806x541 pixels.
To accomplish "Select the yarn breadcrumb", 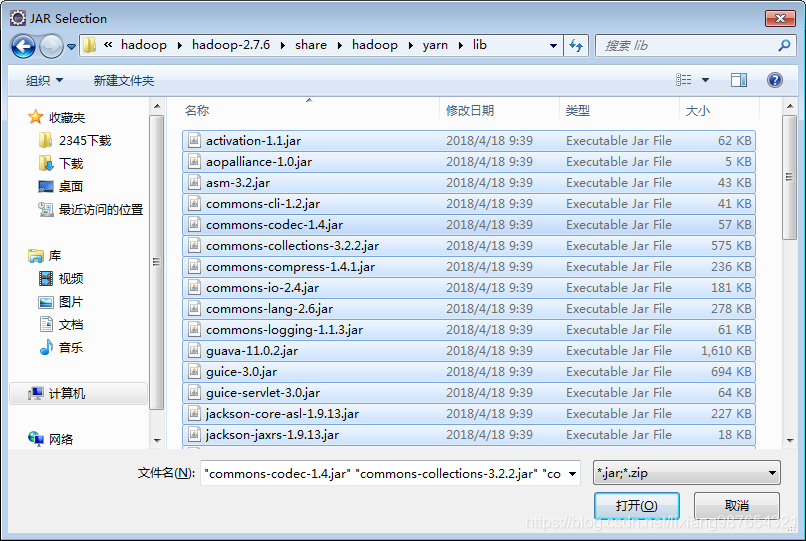I will (435, 45).
